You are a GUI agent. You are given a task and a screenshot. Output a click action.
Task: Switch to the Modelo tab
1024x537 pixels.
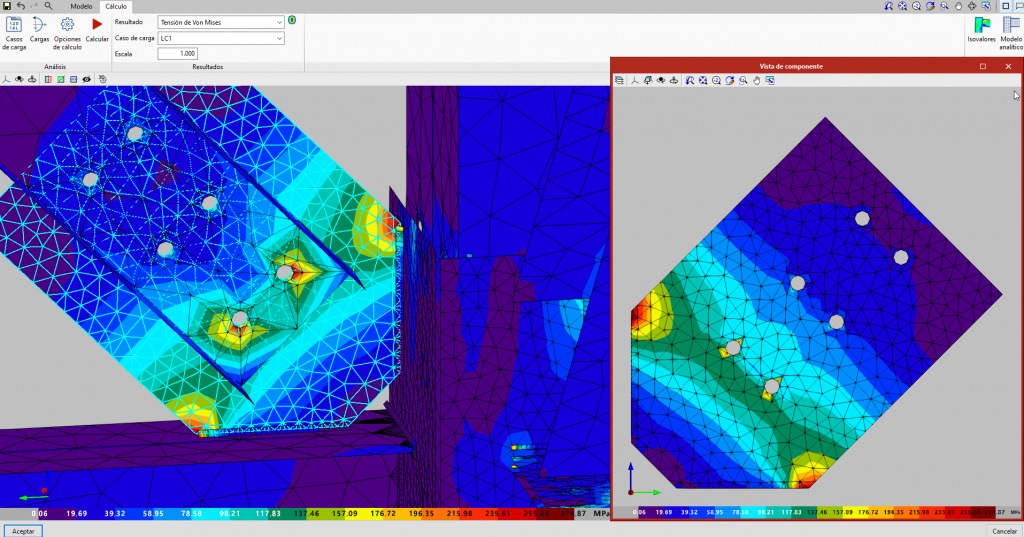[x=81, y=6]
